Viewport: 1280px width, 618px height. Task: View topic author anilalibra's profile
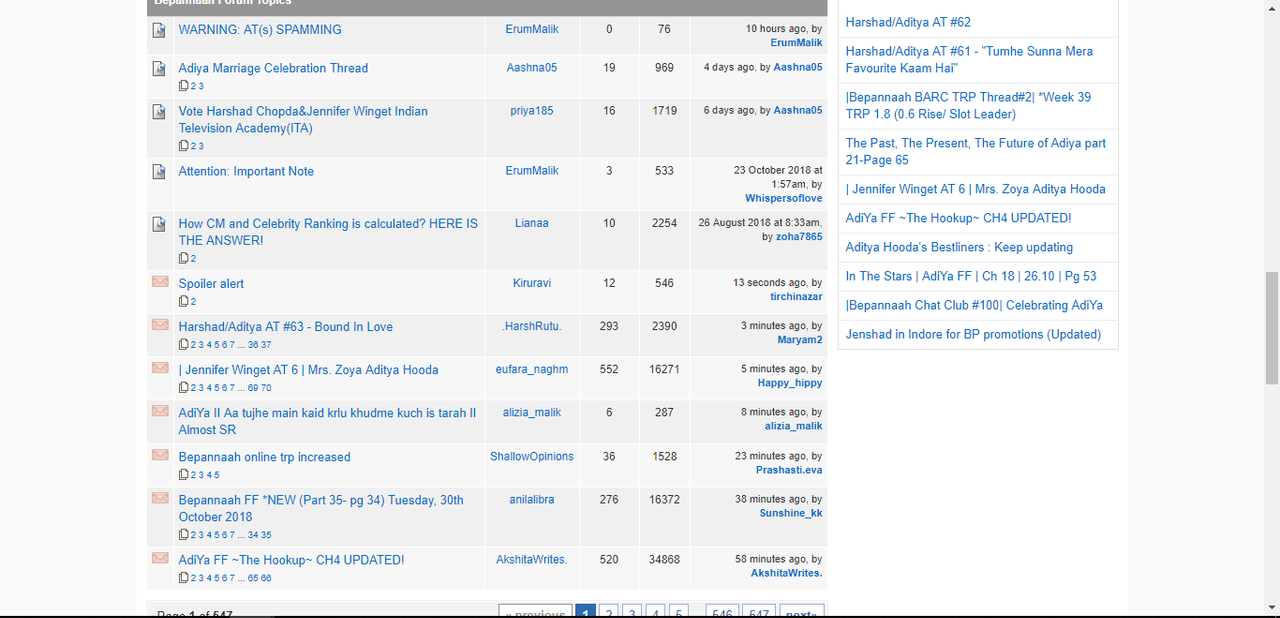[x=532, y=499]
